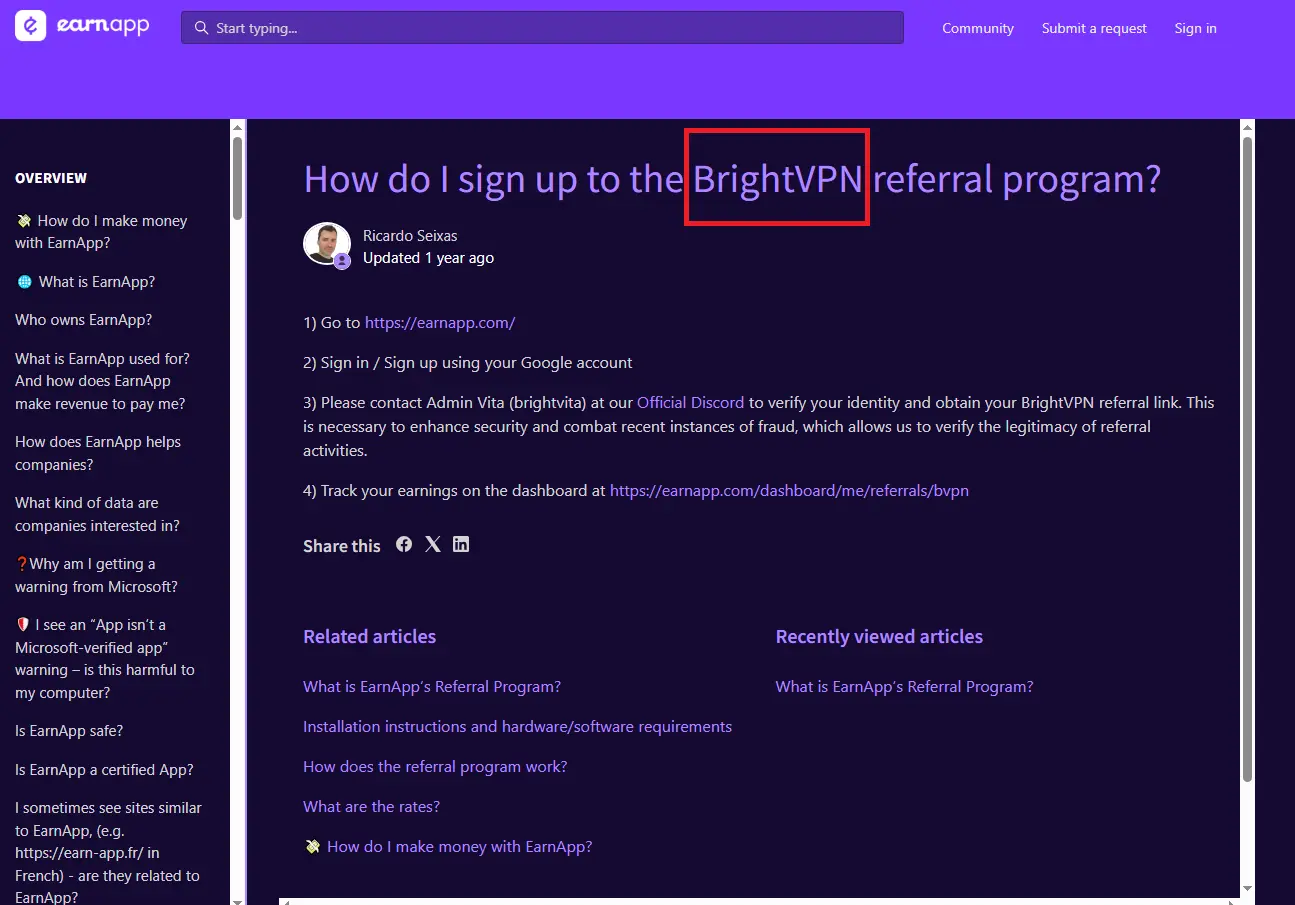Open the Official Discord link
1295x905 pixels.
click(x=690, y=403)
